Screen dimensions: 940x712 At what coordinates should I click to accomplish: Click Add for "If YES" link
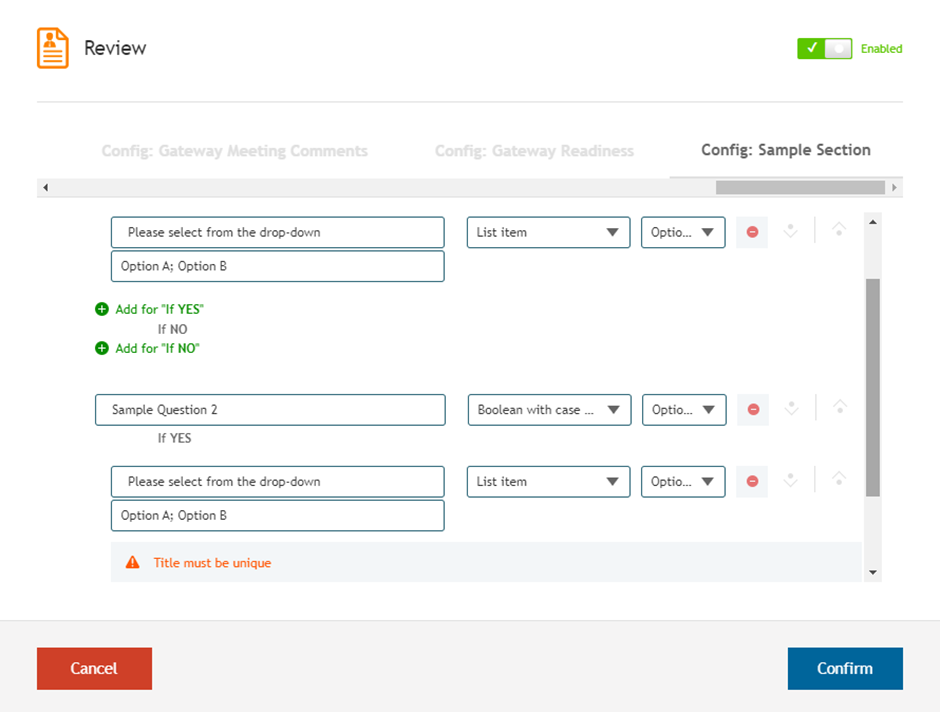click(159, 309)
